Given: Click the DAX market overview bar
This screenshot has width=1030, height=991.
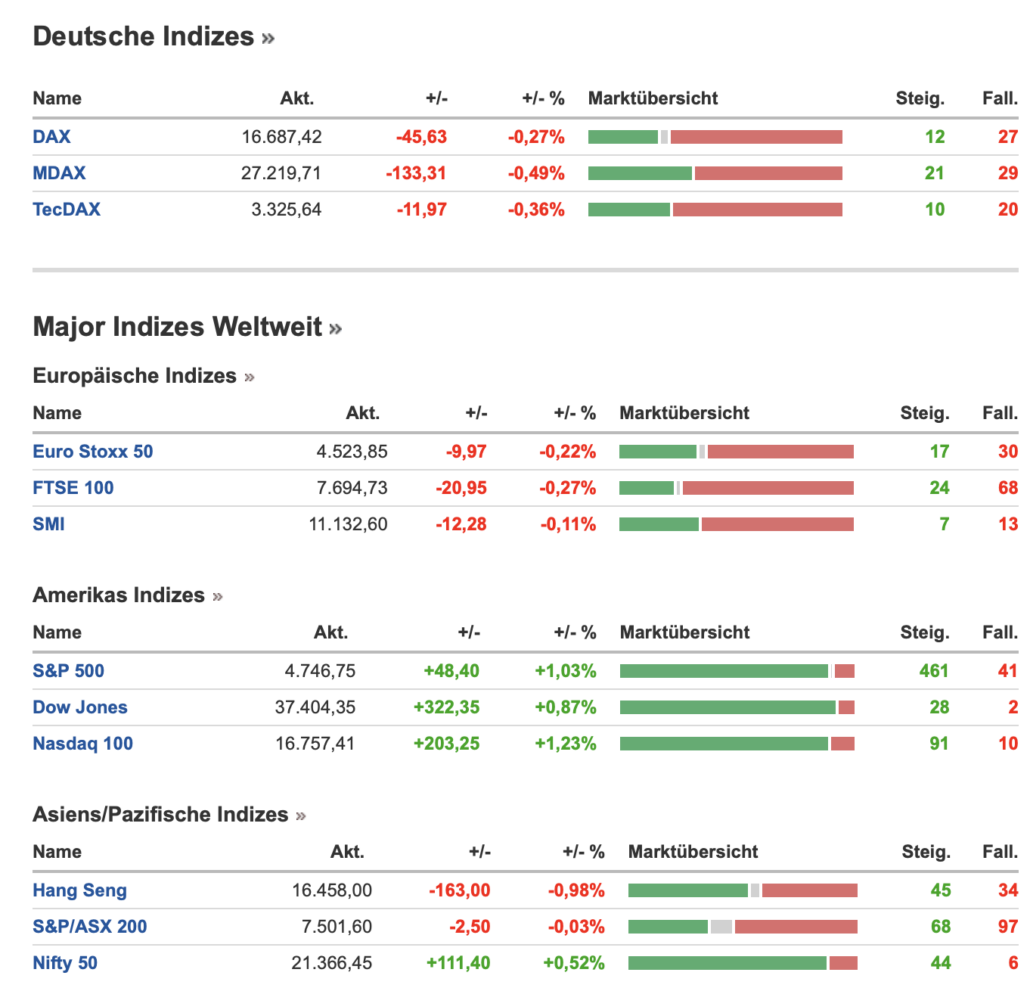Looking at the screenshot, I should coord(715,137).
